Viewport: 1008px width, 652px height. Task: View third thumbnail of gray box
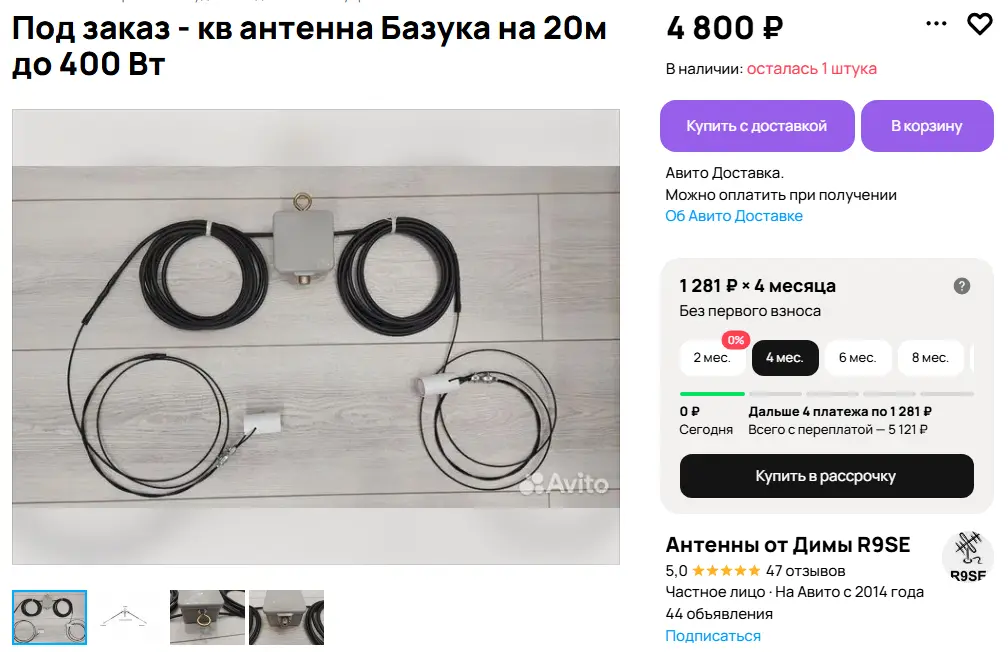(x=207, y=617)
